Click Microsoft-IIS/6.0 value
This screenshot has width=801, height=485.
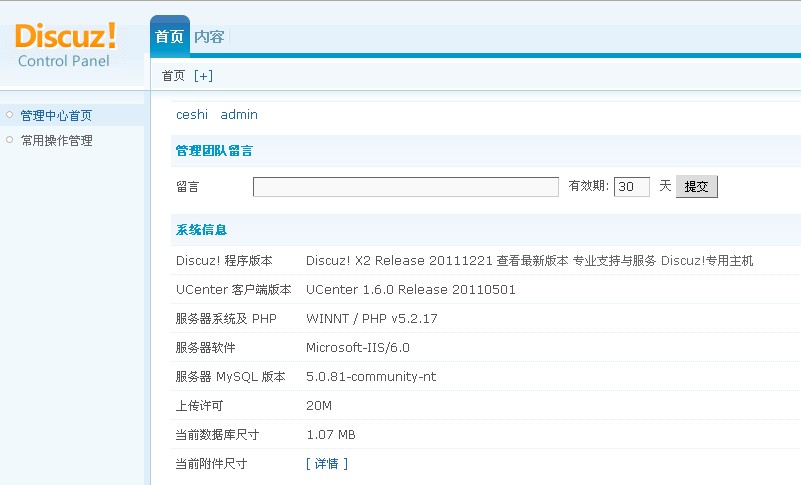(358, 348)
